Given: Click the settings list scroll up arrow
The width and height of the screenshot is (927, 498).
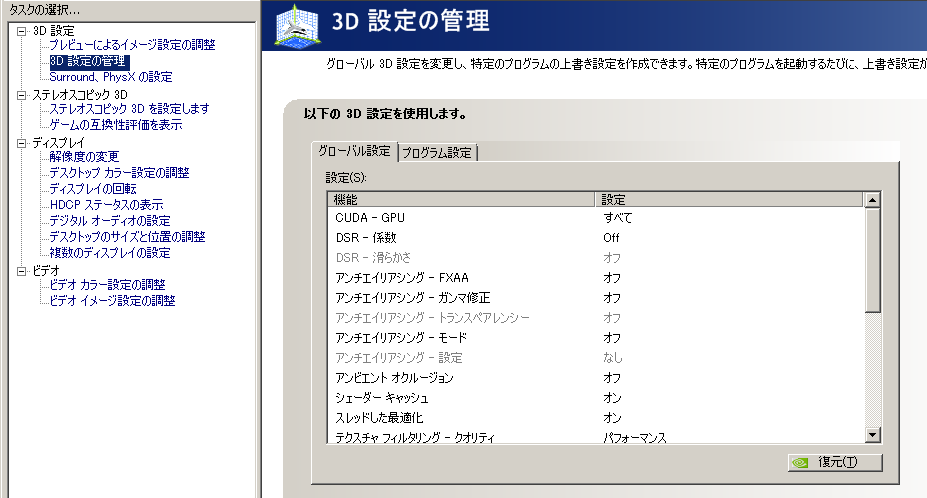Looking at the screenshot, I should (x=873, y=200).
